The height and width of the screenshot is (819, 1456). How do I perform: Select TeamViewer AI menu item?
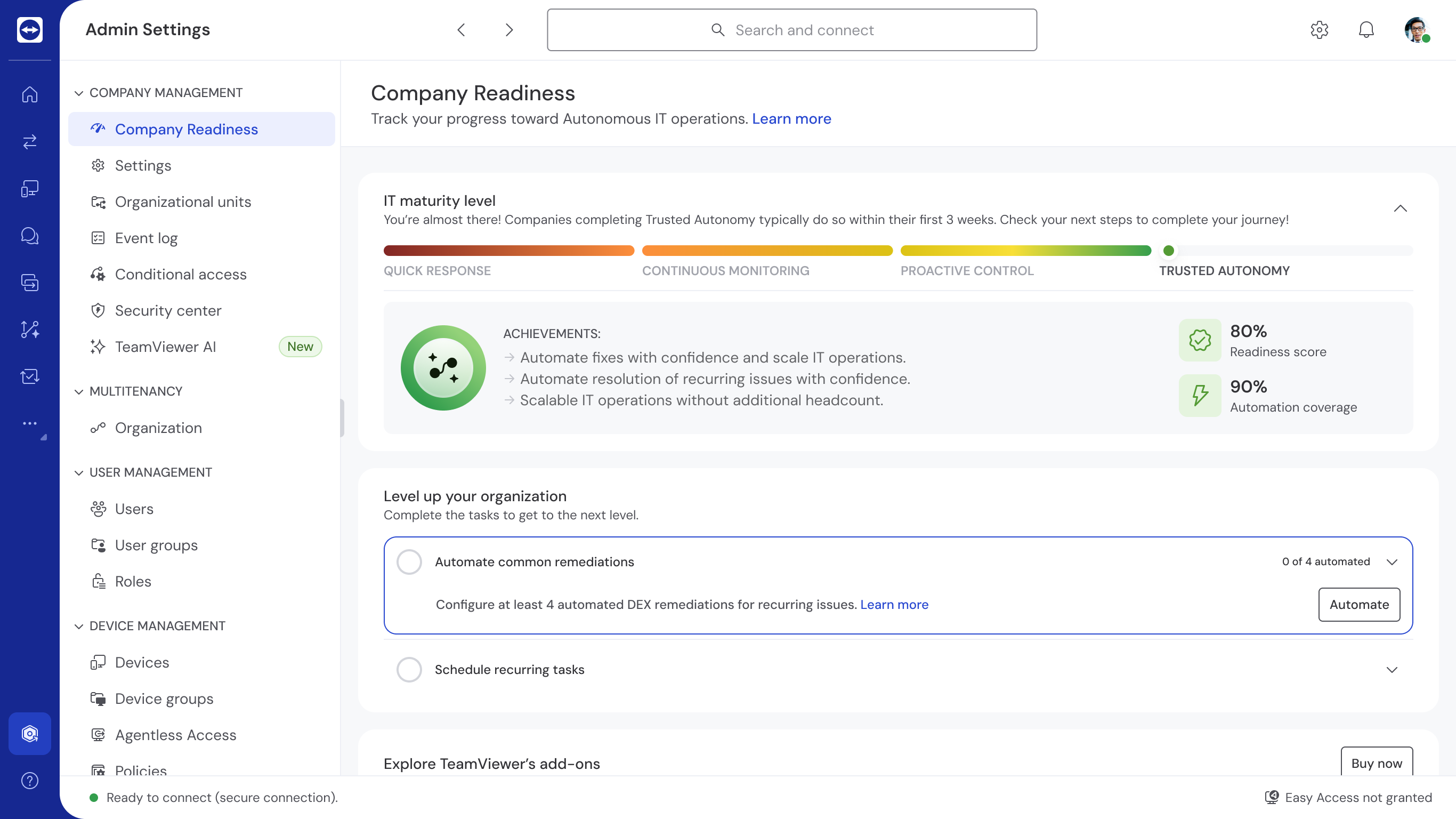pos(165,347)
